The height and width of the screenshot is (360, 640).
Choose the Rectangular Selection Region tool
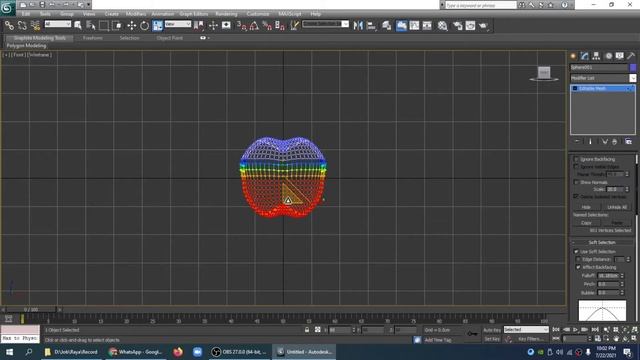pos(104,26)
